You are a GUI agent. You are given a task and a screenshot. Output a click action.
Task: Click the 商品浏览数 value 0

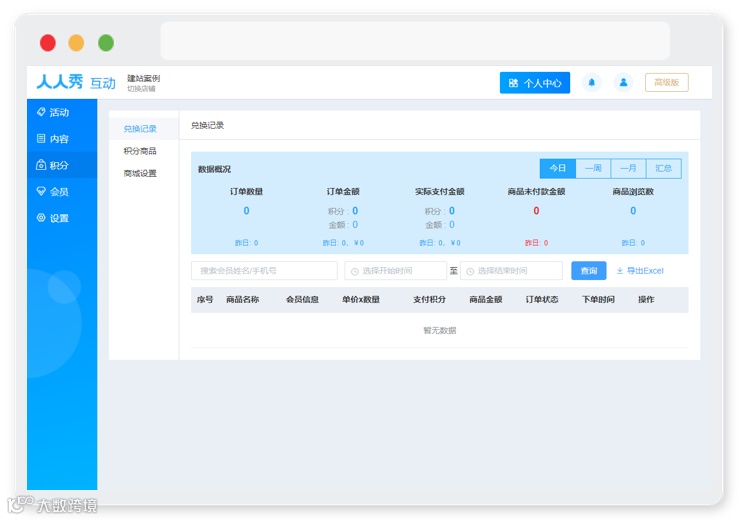click(633, 211)
